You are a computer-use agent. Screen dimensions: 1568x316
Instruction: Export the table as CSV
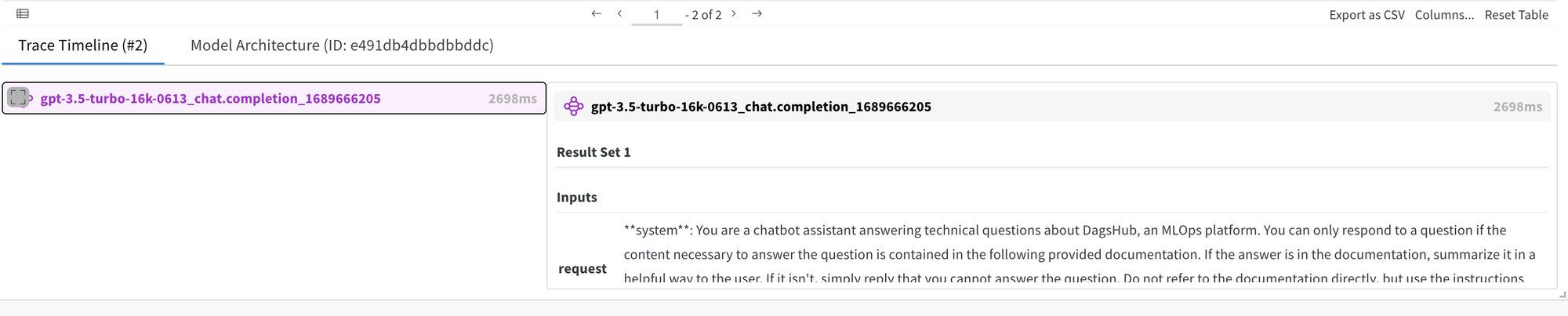click(x=1367, y=14)
